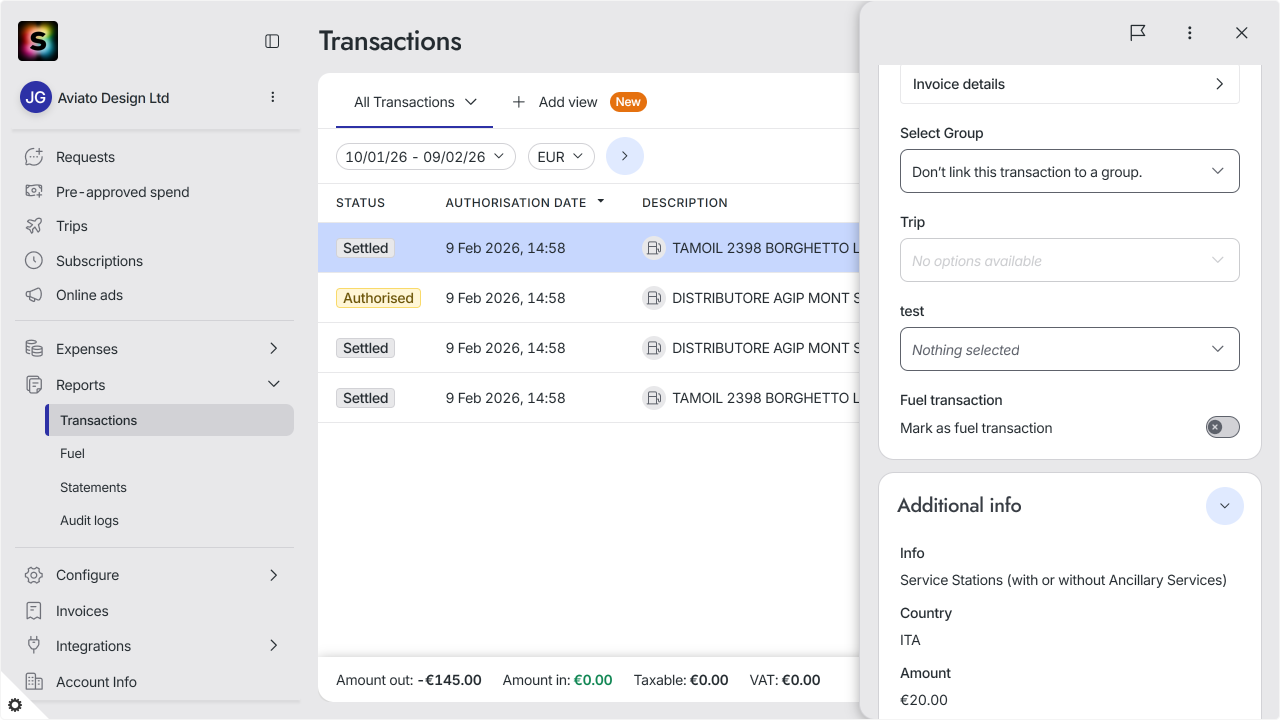Flag this transaction in detail panel
This screenshot has width=1280, height=720.
(1138, 33)
